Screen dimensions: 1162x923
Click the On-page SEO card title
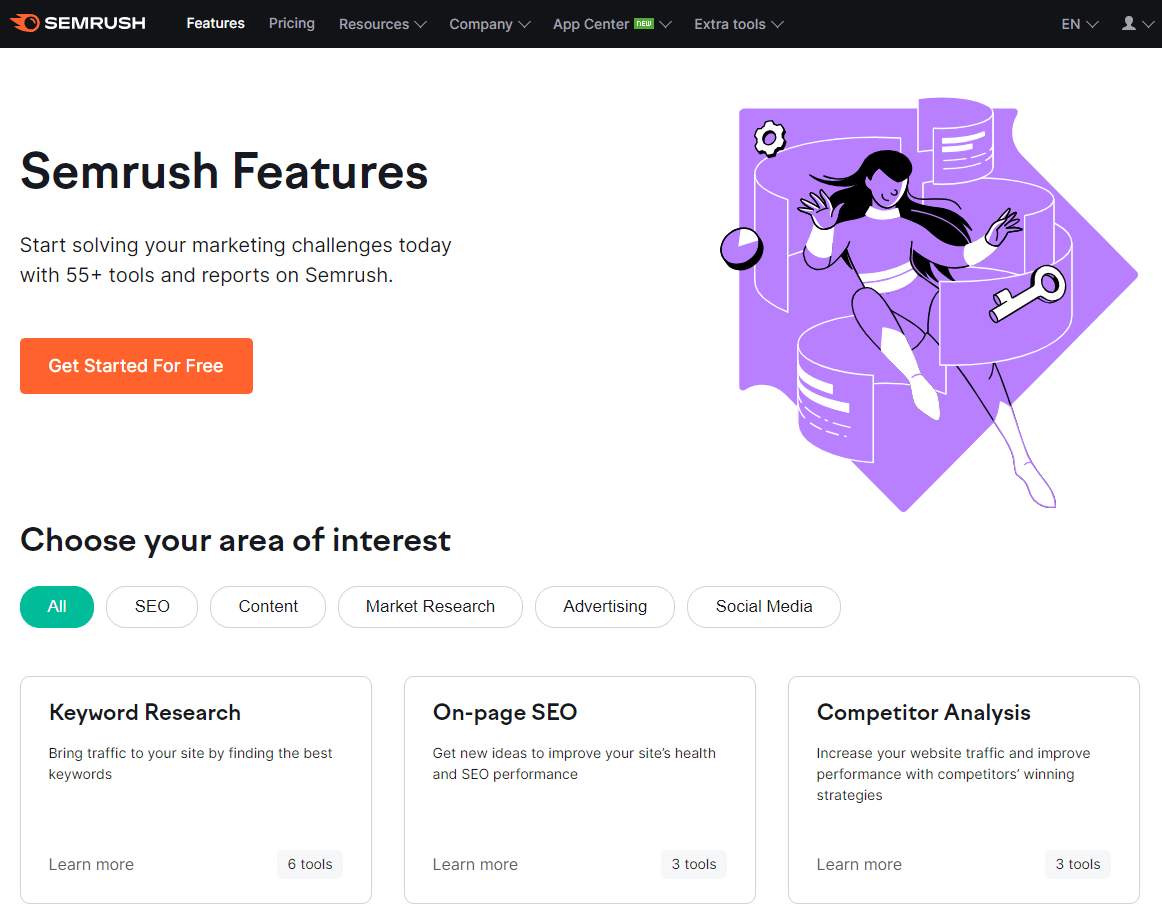505,712
